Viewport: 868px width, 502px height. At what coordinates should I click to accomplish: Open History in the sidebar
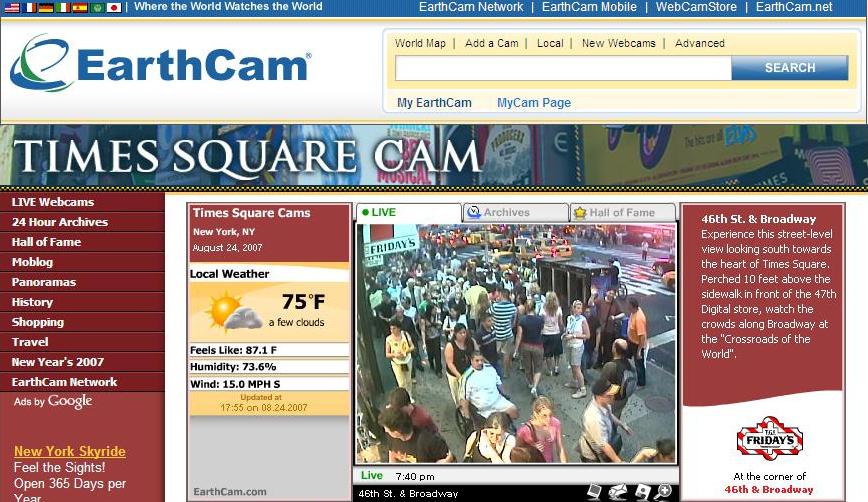pos(82,302)
